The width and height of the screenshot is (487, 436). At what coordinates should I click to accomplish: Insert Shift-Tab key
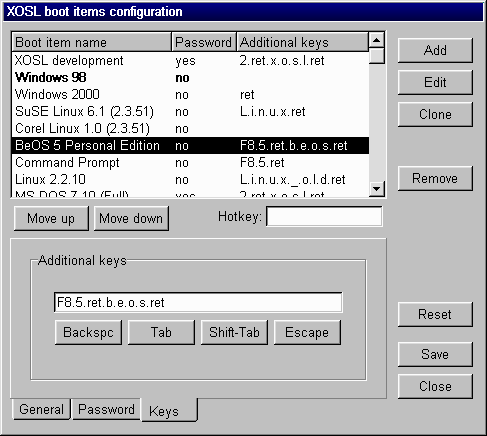(x=234, y=332)
